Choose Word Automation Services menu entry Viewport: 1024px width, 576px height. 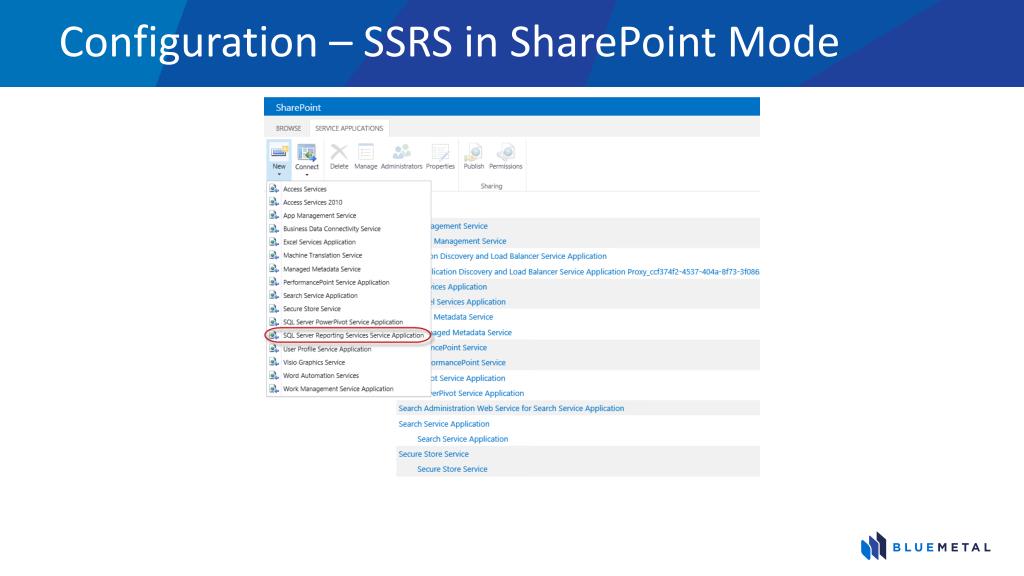coord(321,376)
